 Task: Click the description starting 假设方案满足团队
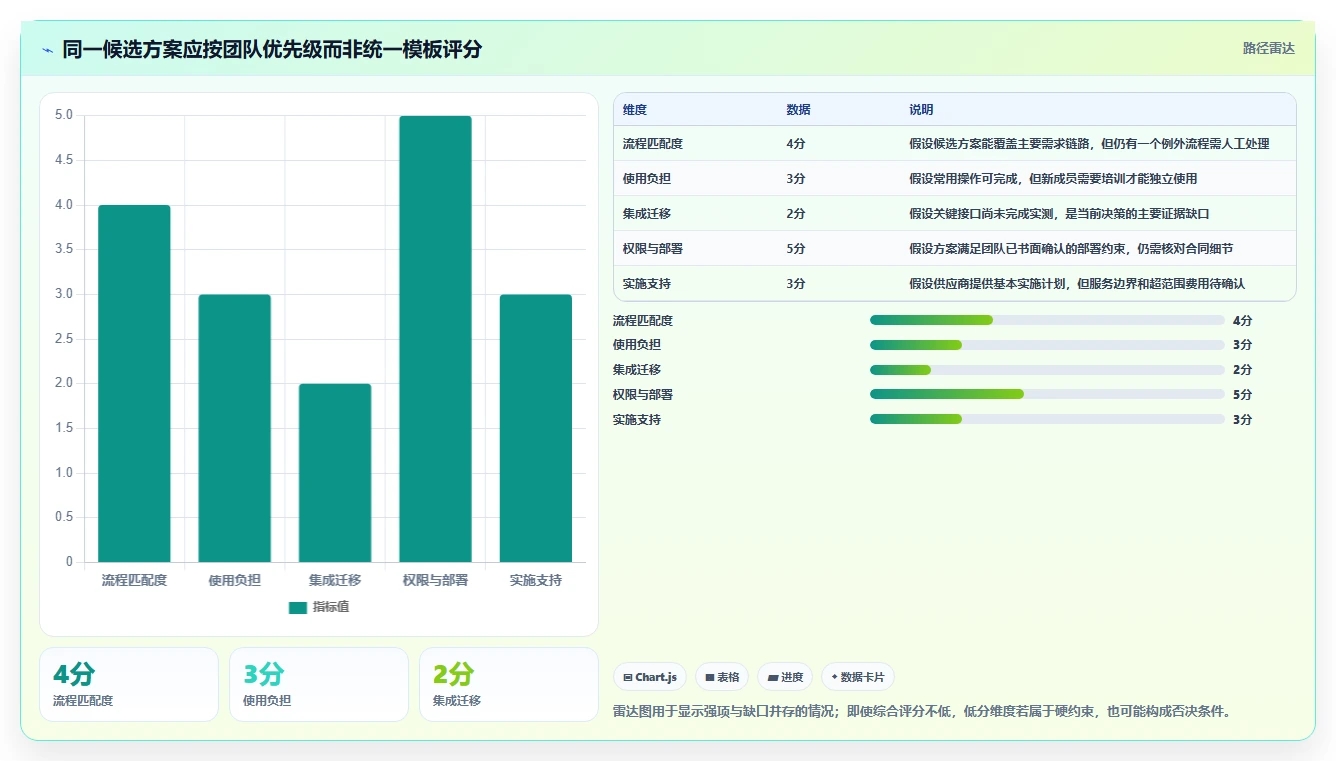pos(1071,249)
